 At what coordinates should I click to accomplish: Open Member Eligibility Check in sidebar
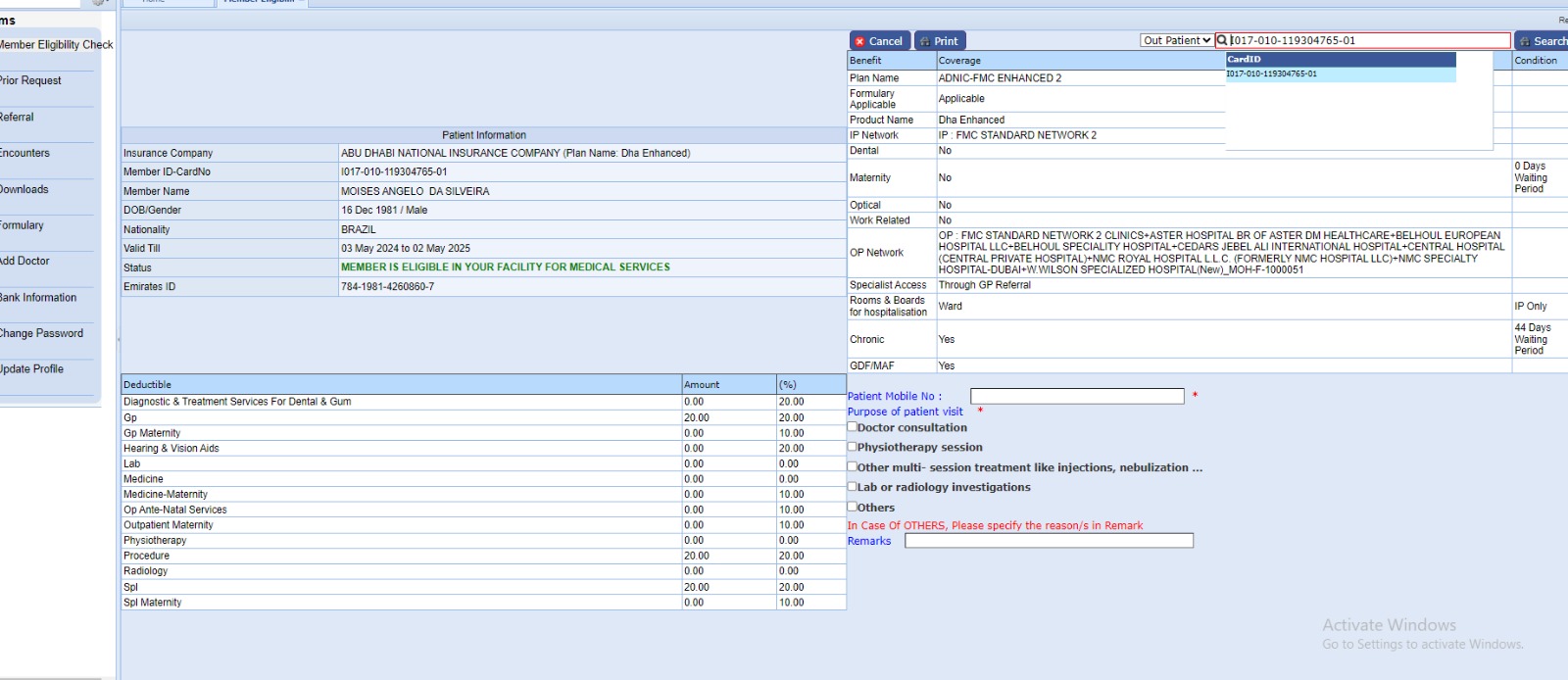click(x=55, y=45)
